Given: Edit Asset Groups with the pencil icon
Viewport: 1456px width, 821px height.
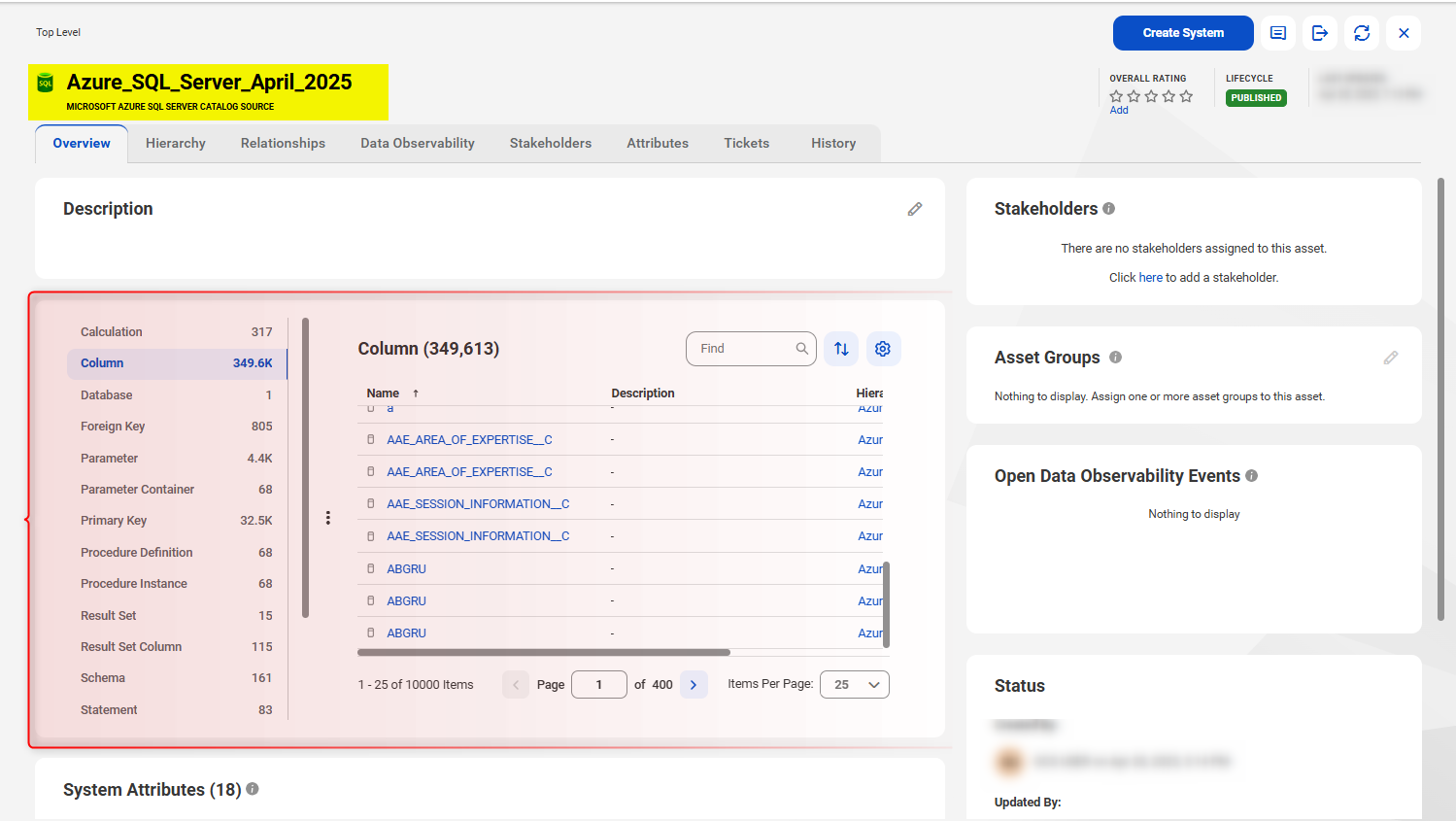Looking at the screenshot, I should pyautogui.click(x=1391, y=358).
